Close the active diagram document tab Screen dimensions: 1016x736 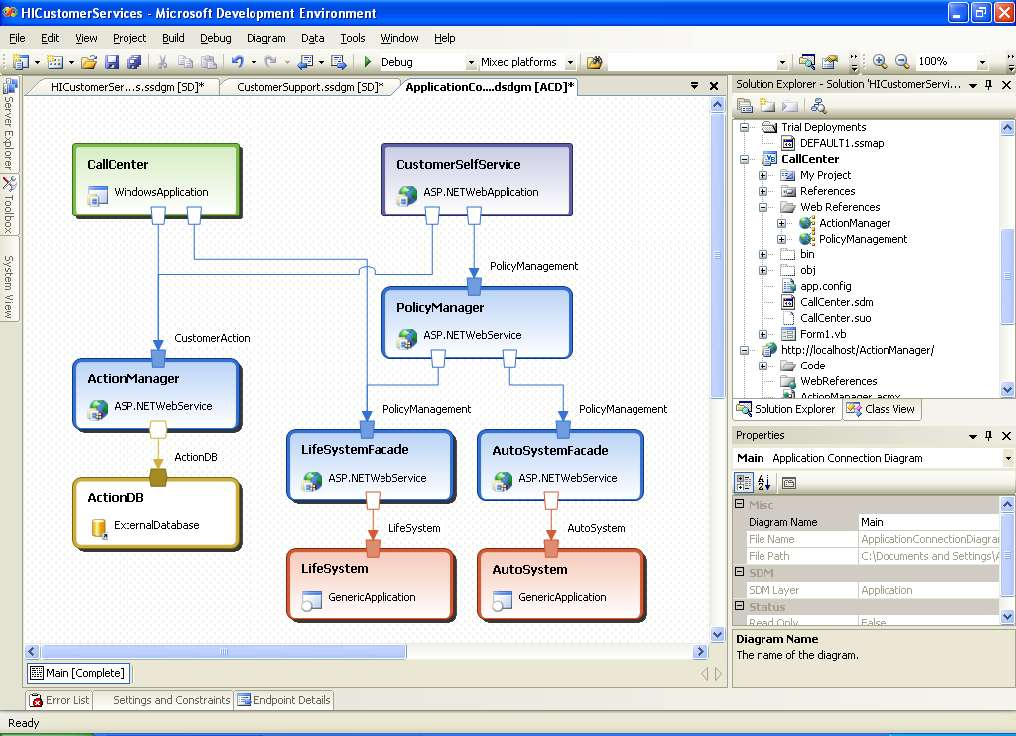pos(714,86)
